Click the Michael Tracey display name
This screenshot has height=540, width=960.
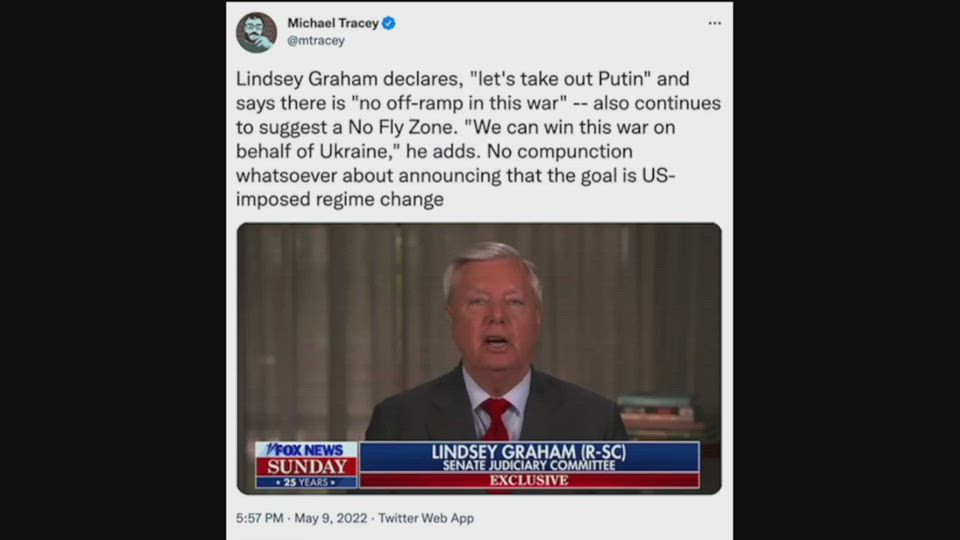click(333, 23)
